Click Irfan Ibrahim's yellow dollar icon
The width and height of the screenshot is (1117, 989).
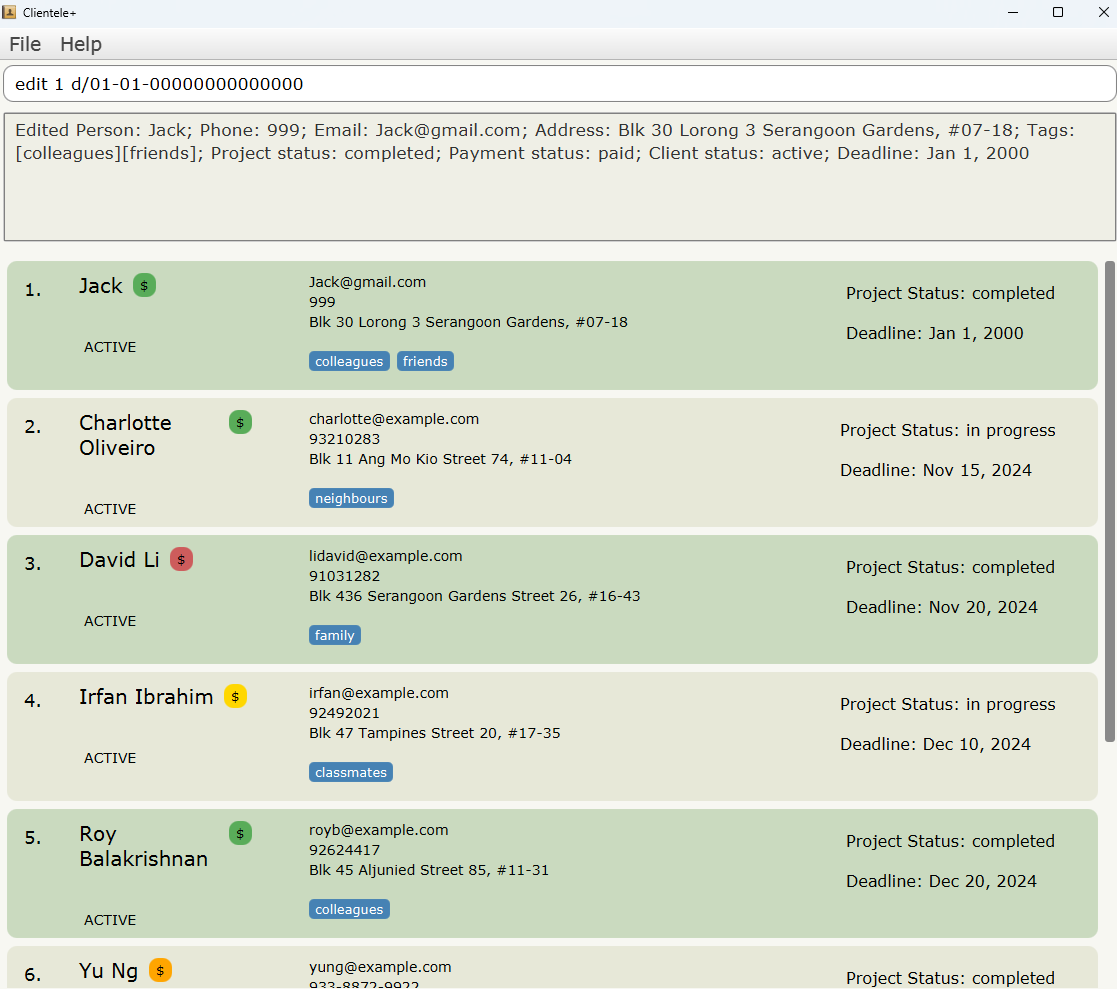pyautogui.click(x=235, y=696)
